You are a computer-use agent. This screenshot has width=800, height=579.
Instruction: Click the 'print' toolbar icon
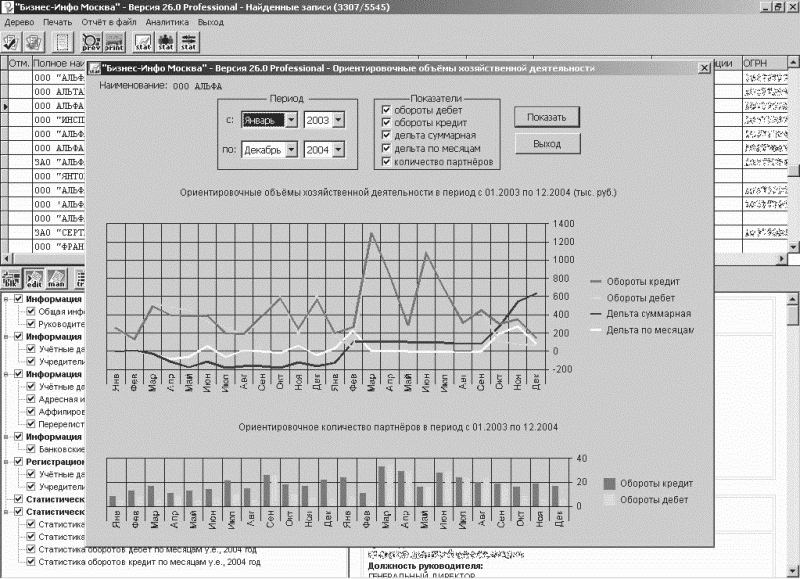click(x=114, y=42)
